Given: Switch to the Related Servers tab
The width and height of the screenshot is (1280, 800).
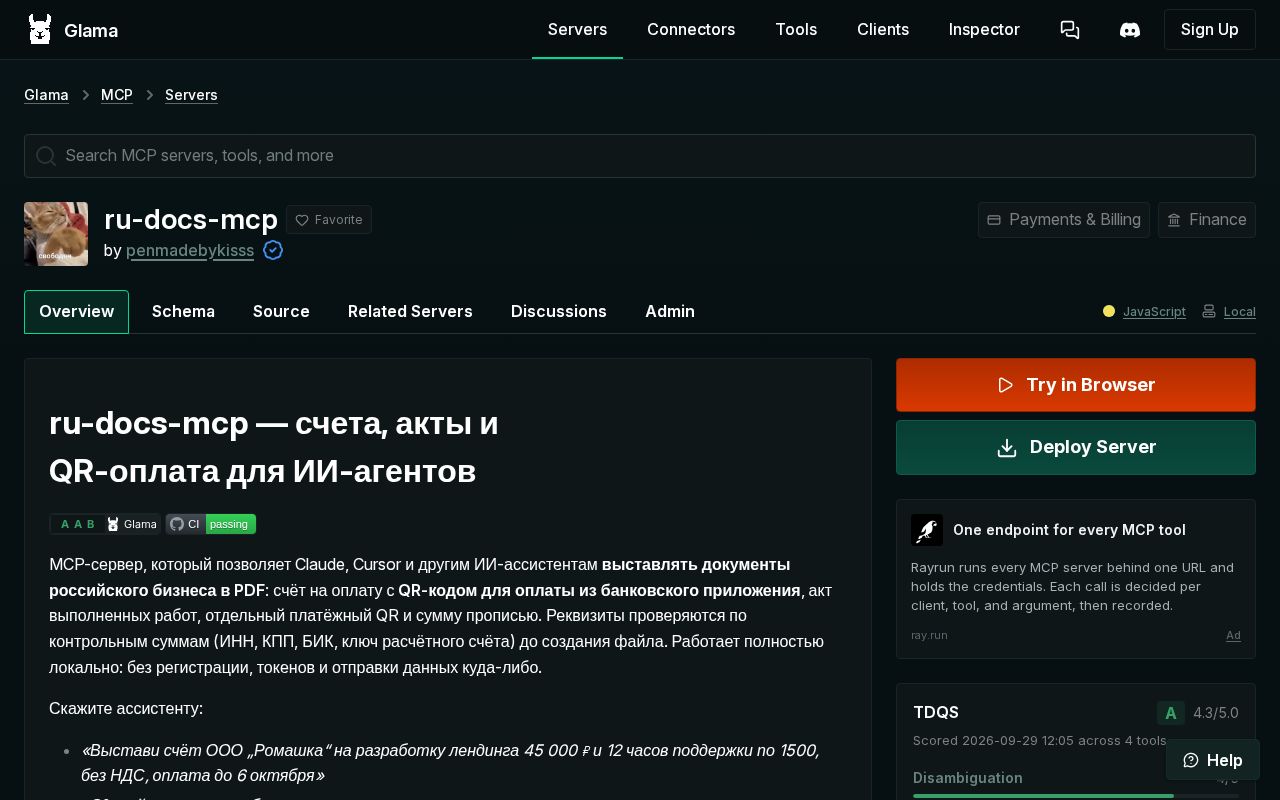Looking at the screenshot, I should point(410,312).
